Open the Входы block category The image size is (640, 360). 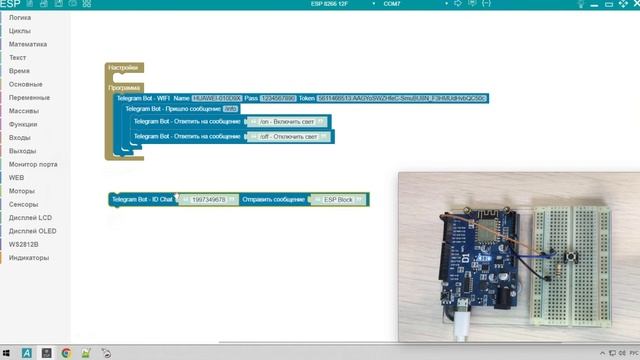(x=20, y=138)
